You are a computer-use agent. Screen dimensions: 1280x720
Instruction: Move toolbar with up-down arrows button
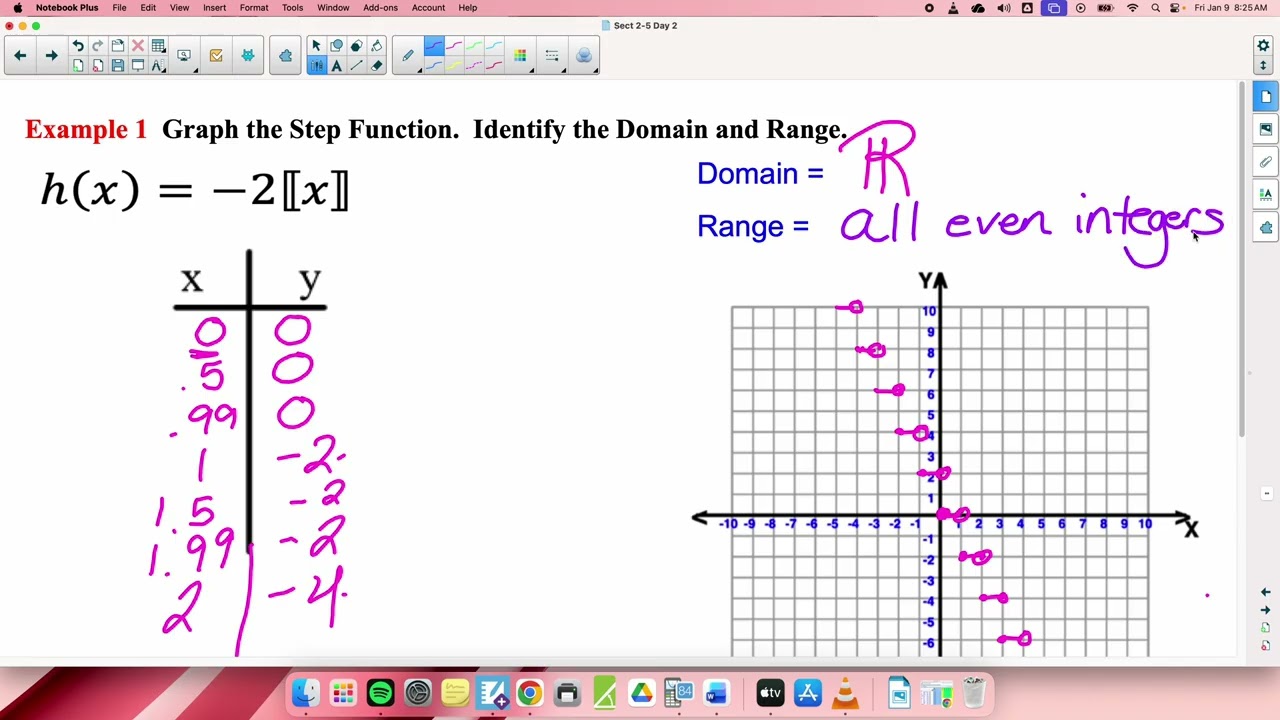coord(1263,65)
